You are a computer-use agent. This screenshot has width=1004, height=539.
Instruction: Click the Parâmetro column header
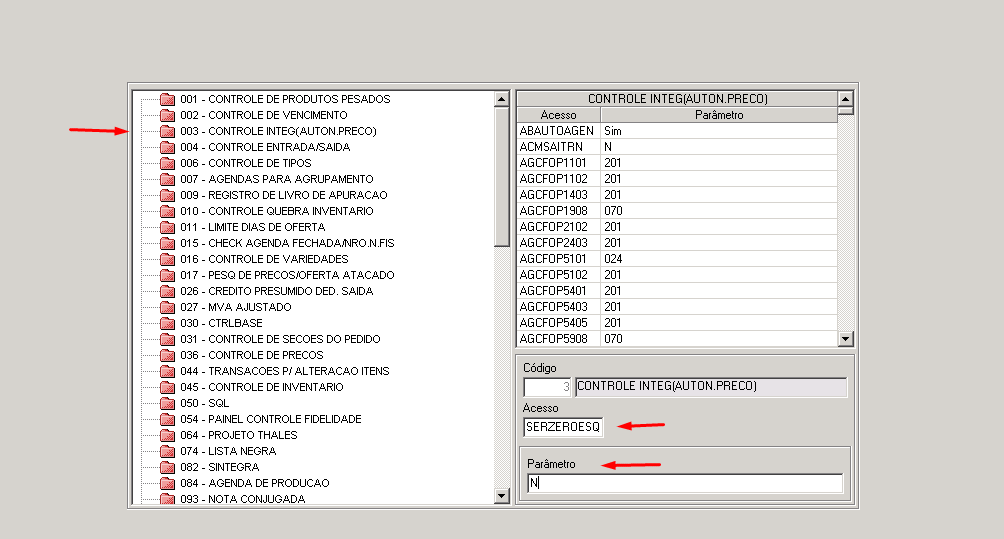[x=719, y=115]
